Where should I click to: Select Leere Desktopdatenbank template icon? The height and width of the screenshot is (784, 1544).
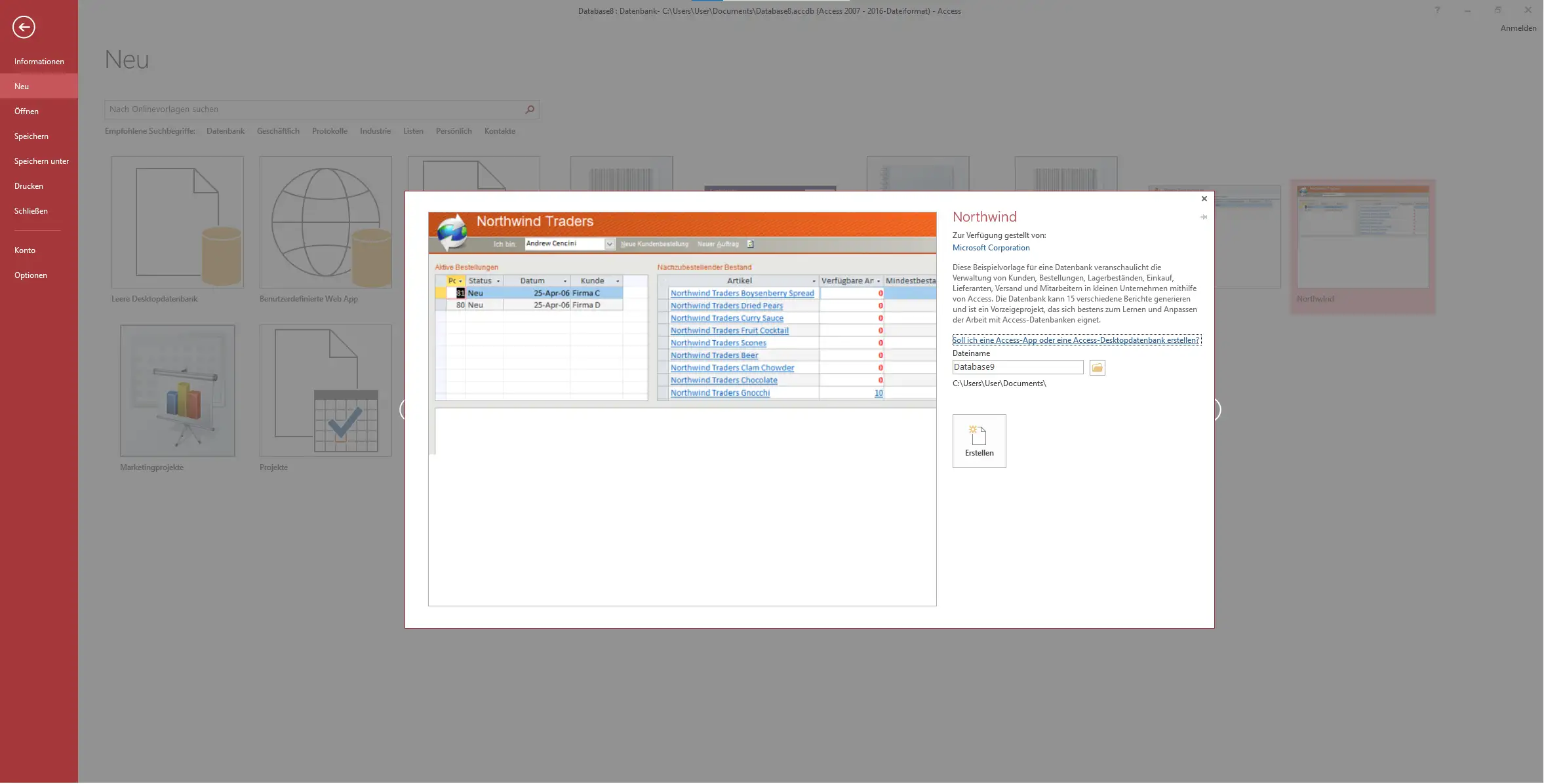click(177, 222)
